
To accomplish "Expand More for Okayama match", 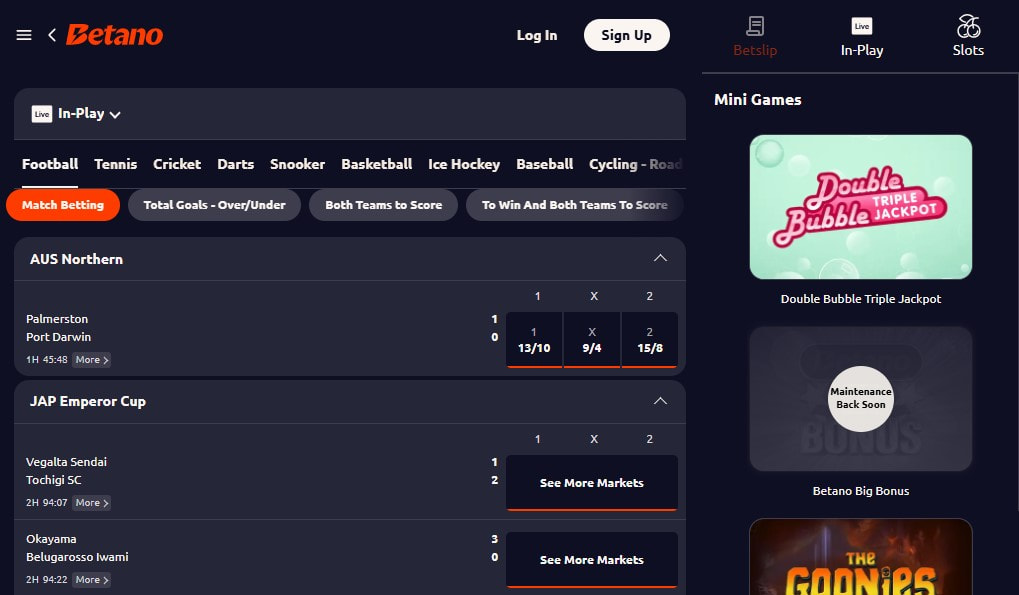I will point(92,579).
